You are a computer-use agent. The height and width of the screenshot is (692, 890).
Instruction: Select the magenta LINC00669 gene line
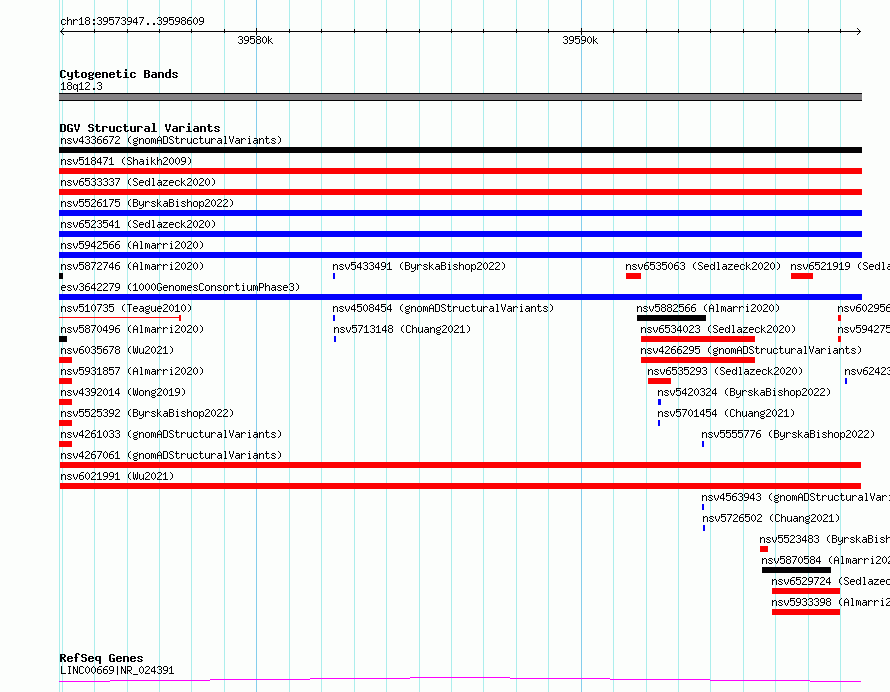click(460, 680)
